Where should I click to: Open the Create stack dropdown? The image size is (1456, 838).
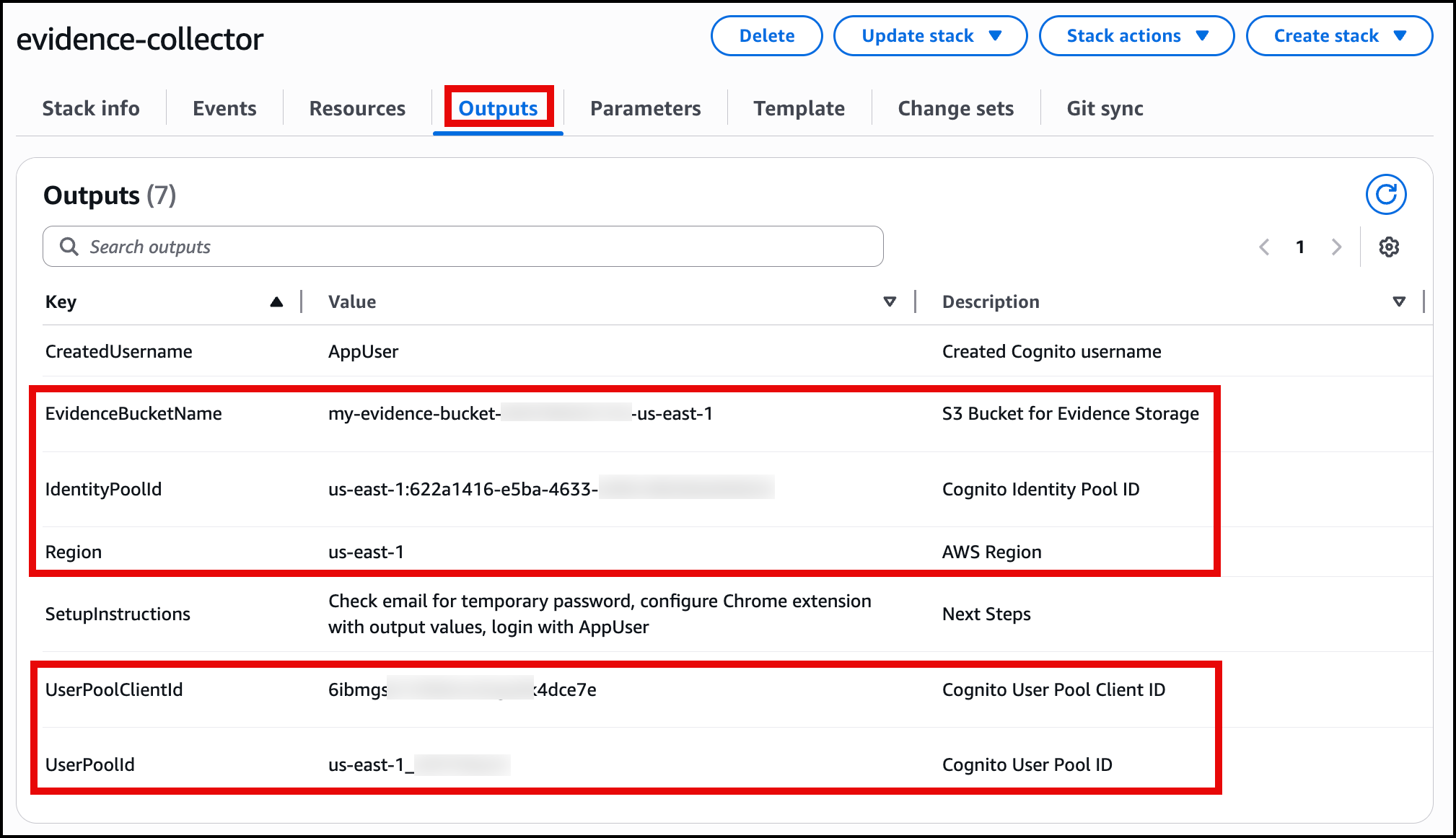click(1338, 35)
